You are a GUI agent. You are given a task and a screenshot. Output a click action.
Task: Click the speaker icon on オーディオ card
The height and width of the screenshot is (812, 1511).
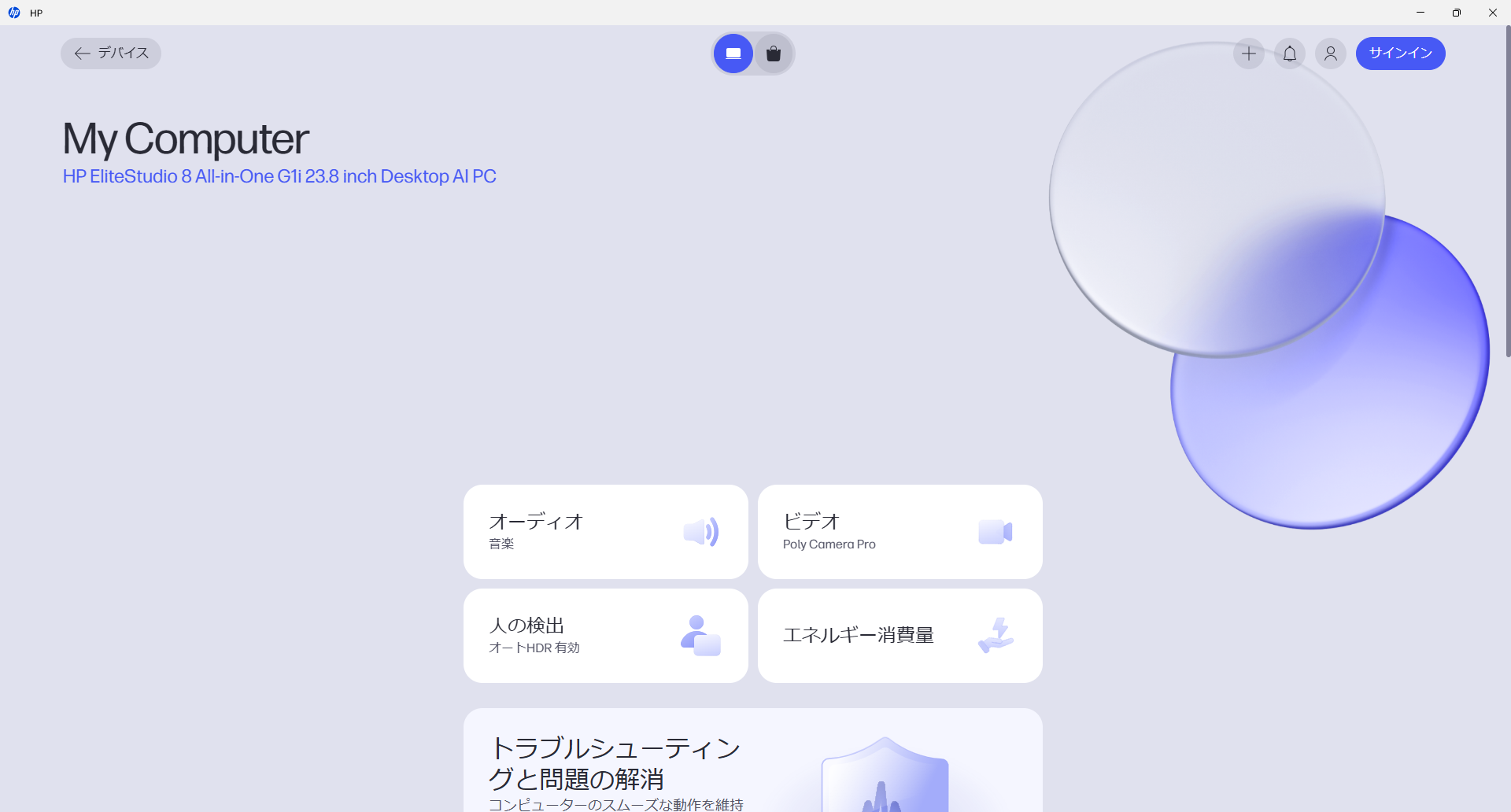pos(700,532)
